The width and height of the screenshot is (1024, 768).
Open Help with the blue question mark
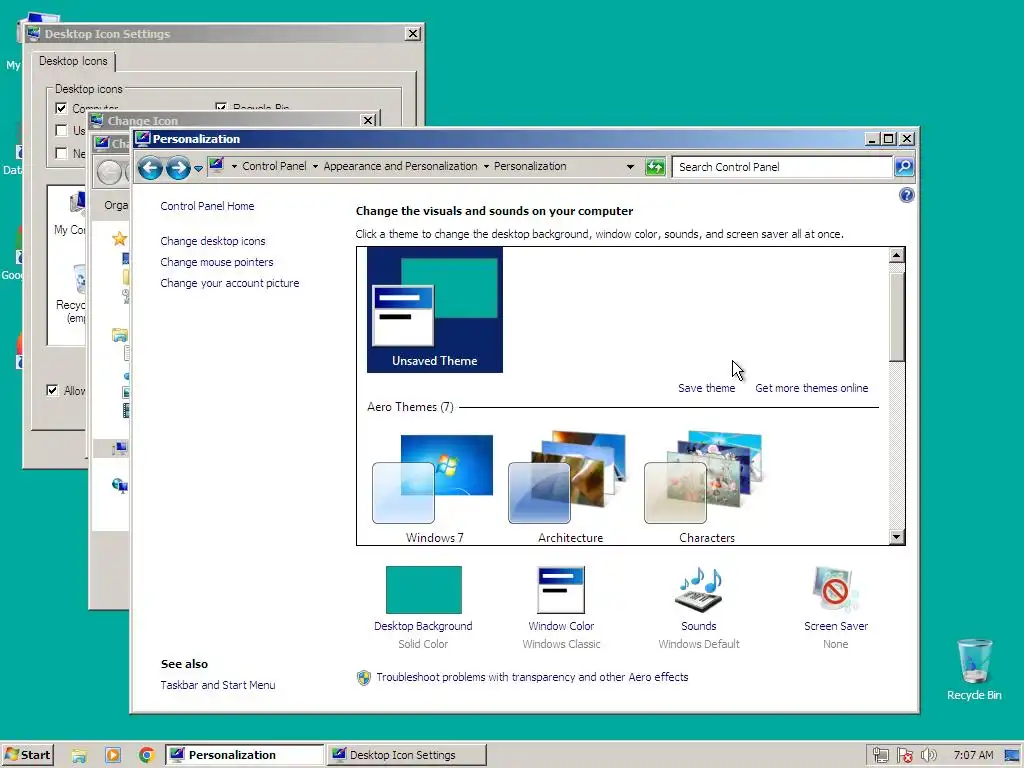pyautogui.click(x=906, y=195)
